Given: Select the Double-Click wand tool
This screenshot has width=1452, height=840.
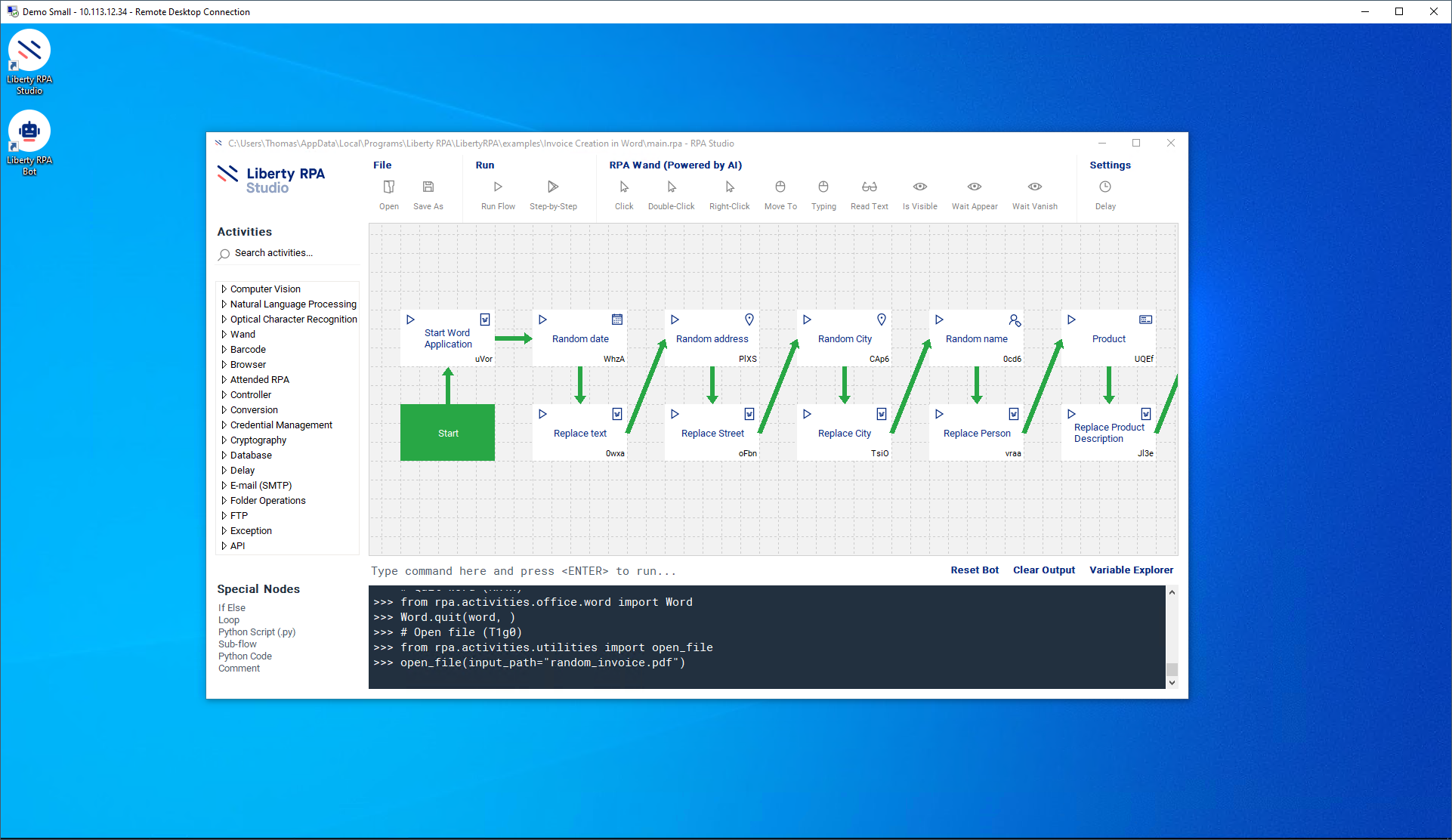Looking at the screenshot, I should coord(671,187).
